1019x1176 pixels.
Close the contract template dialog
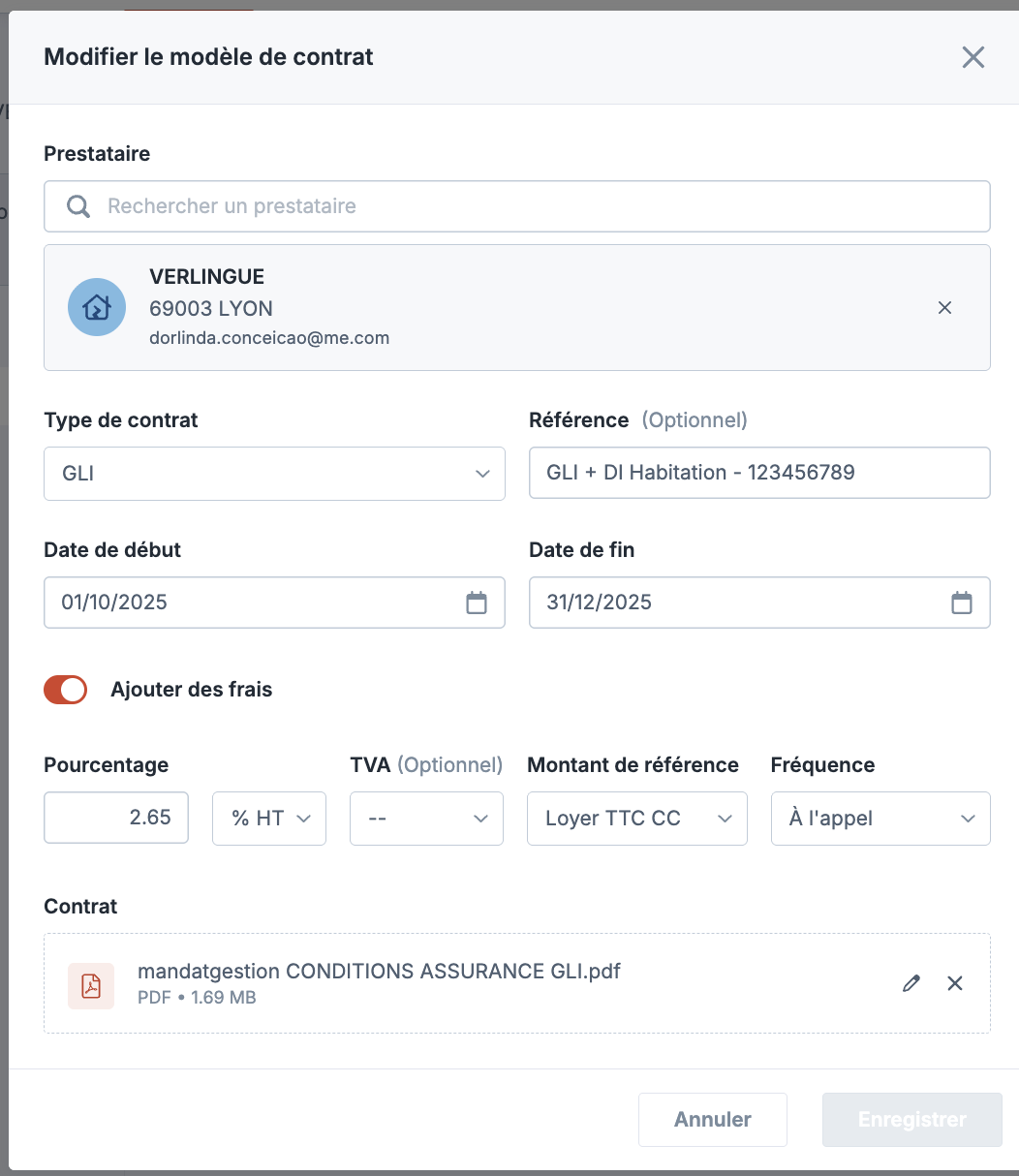[973, 57]
